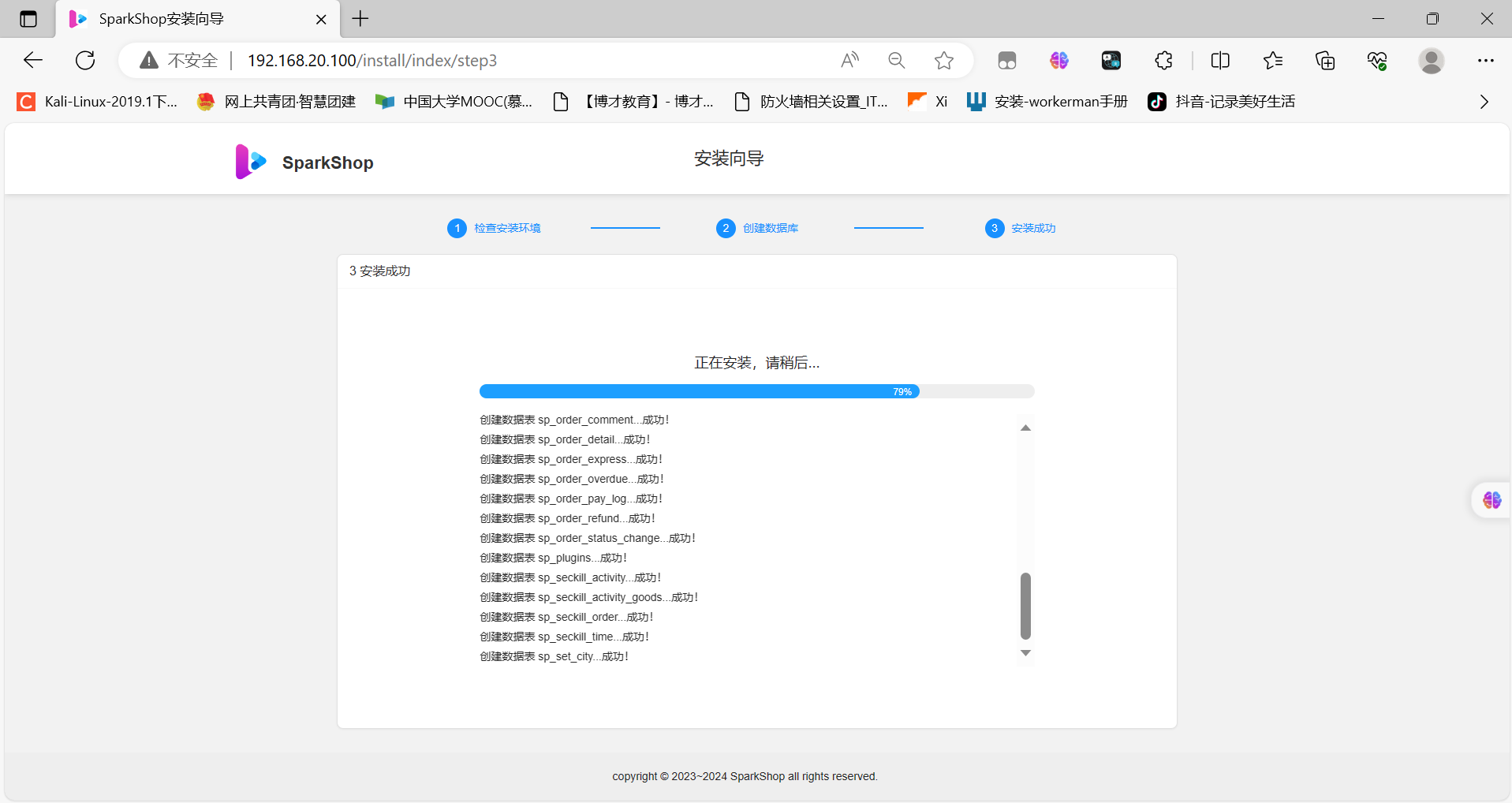Open the tab actions menu icon
This screenshot has height=803, width=1512.
tap(28, 19)
